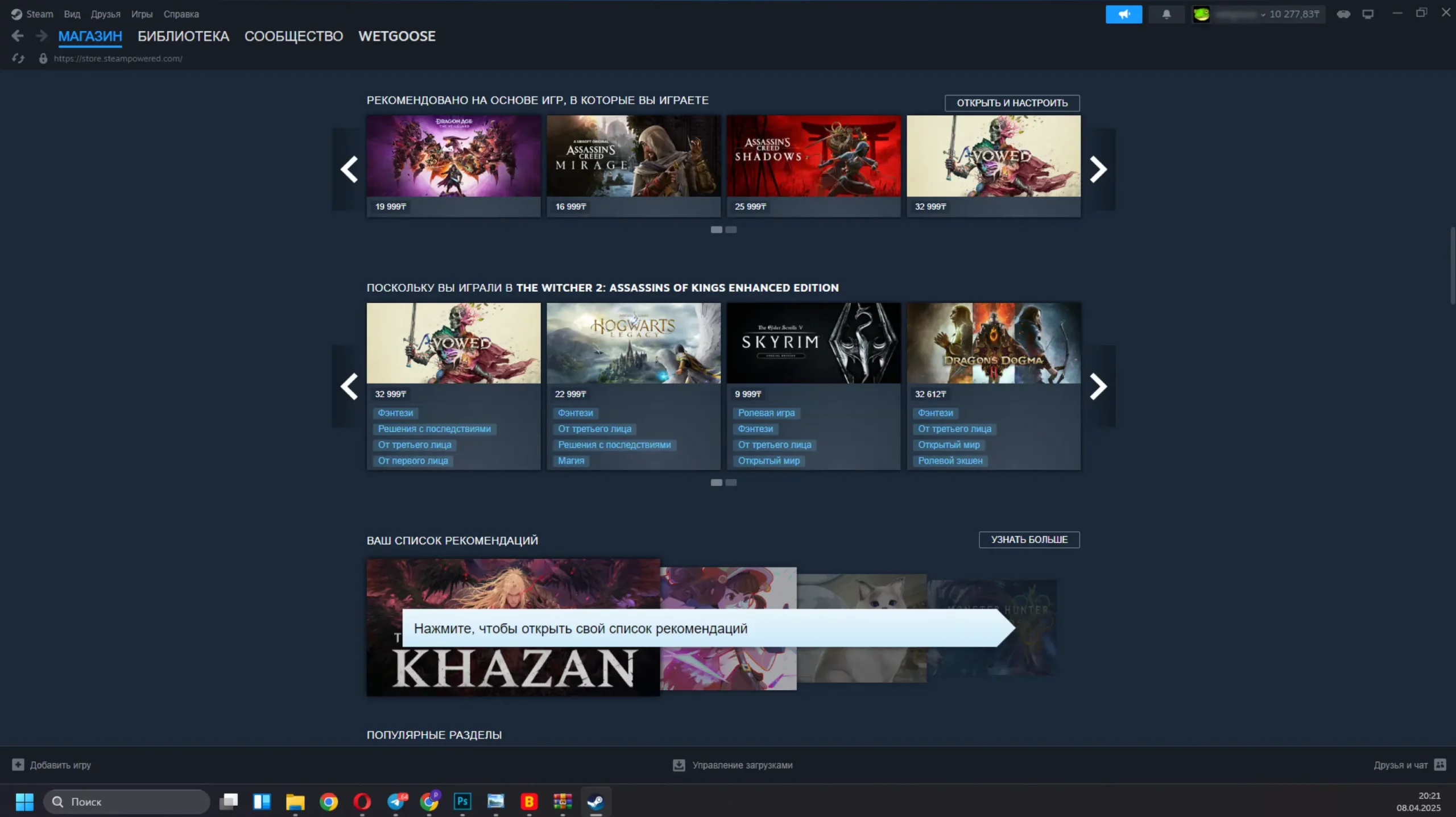This screenshot has width=1456, height=817.
Task: Click the page vertical scrollbar thumb
Action: click(x=1452, y=266)
